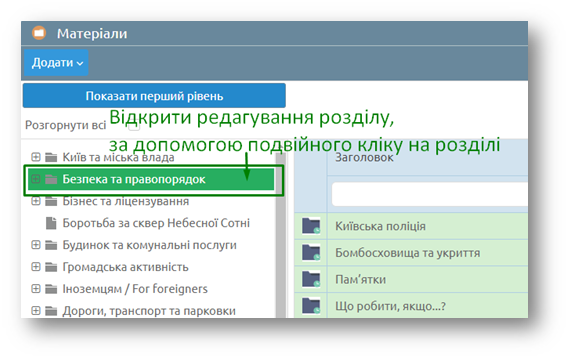Click the Матеріали panel title

click(x=92, y=33)
